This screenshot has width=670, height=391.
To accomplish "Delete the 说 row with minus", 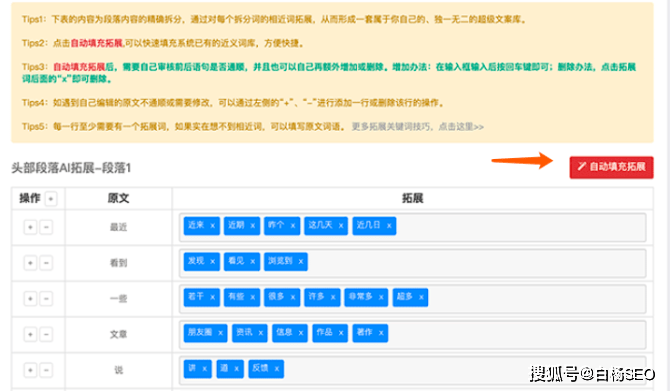I will tap(46, 370).
